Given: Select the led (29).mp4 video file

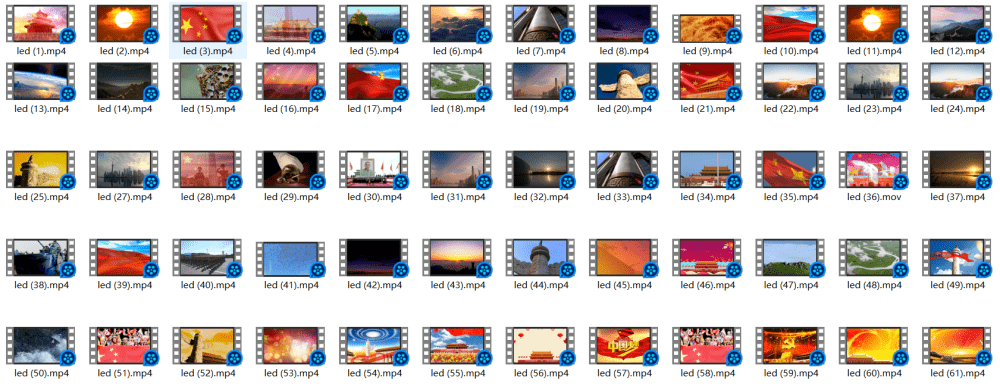Looking at the screenshot, I should 291,170.
